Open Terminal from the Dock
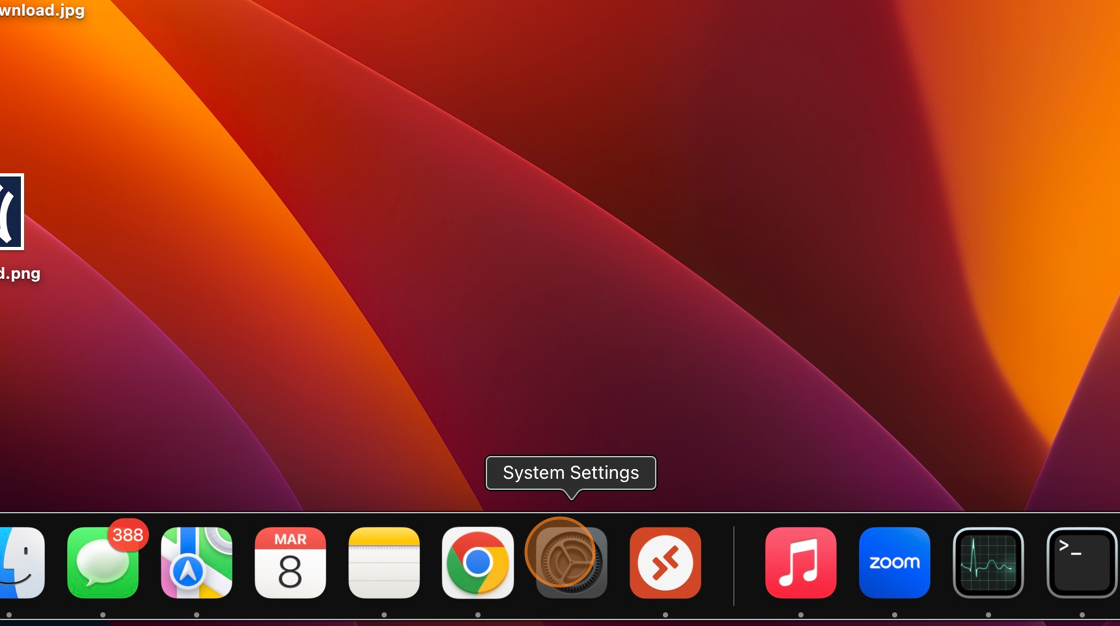Viewport: 1120px width, 626px height. click(1082, 563)
